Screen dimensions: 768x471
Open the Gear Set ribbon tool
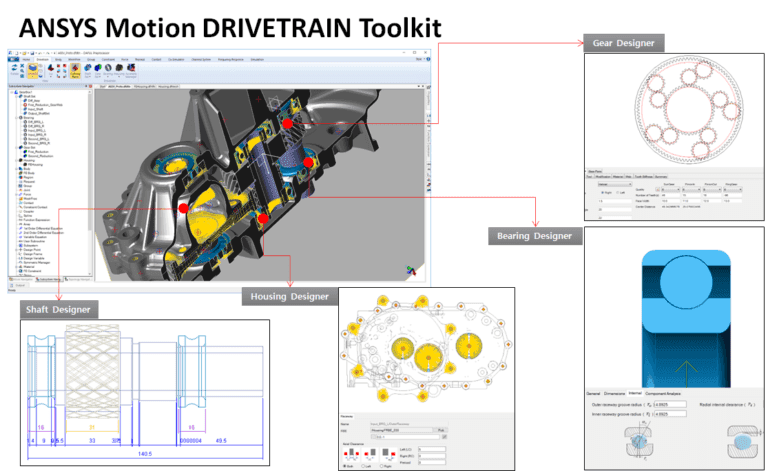(x=98, y=71)
